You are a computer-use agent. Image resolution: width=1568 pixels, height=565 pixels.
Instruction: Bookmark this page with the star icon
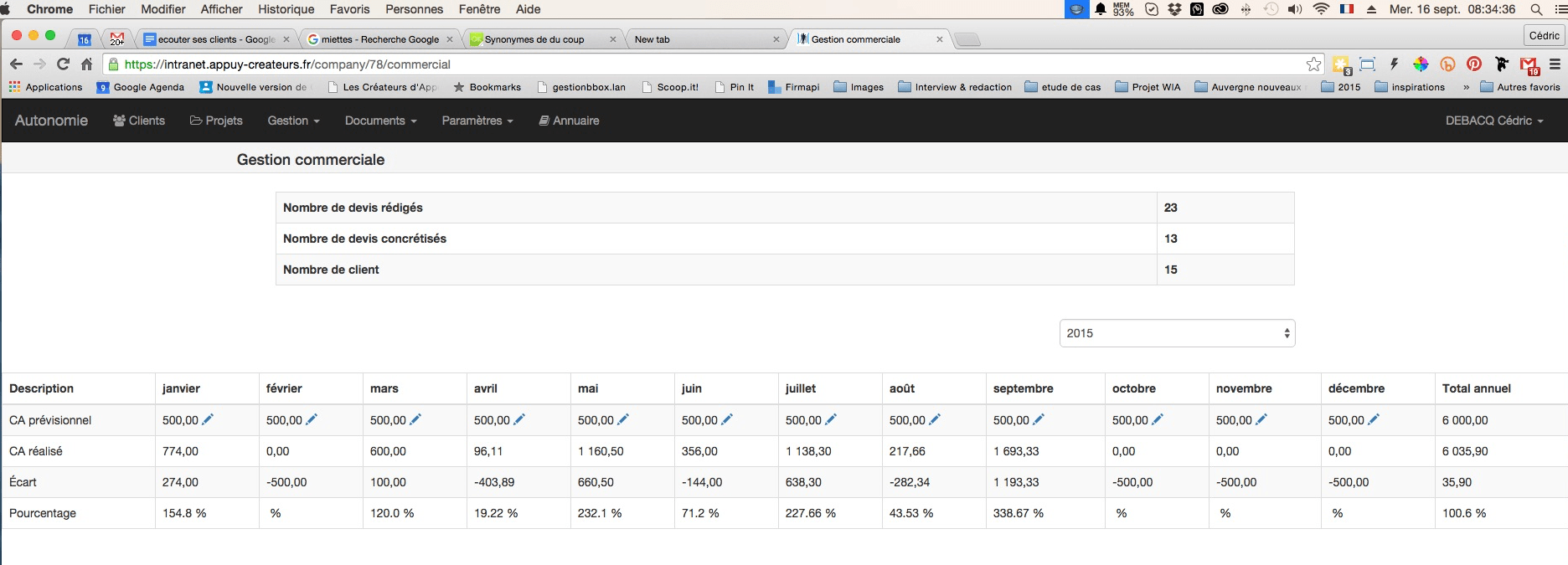pyautogui.click(x=1313, y=64)
